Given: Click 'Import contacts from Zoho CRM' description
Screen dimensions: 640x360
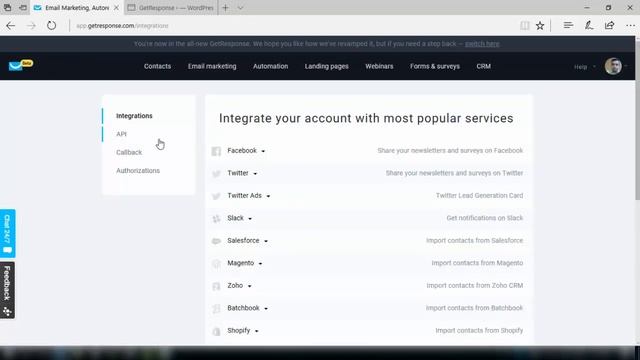Looking at the screenshot, I should point(475,285).
